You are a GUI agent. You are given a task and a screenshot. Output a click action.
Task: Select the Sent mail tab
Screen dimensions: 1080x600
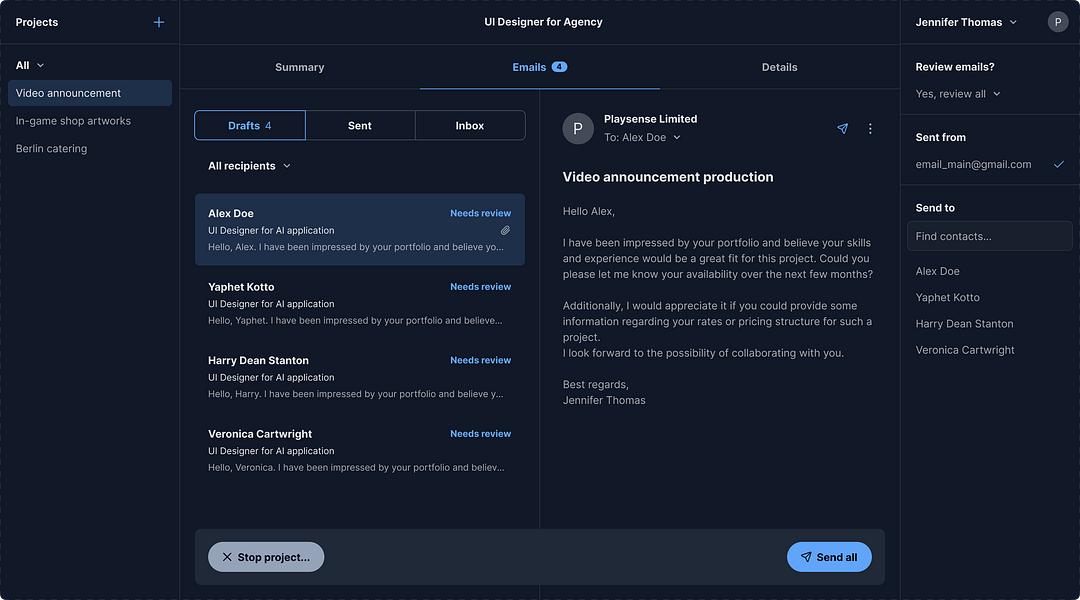point(360,125)
